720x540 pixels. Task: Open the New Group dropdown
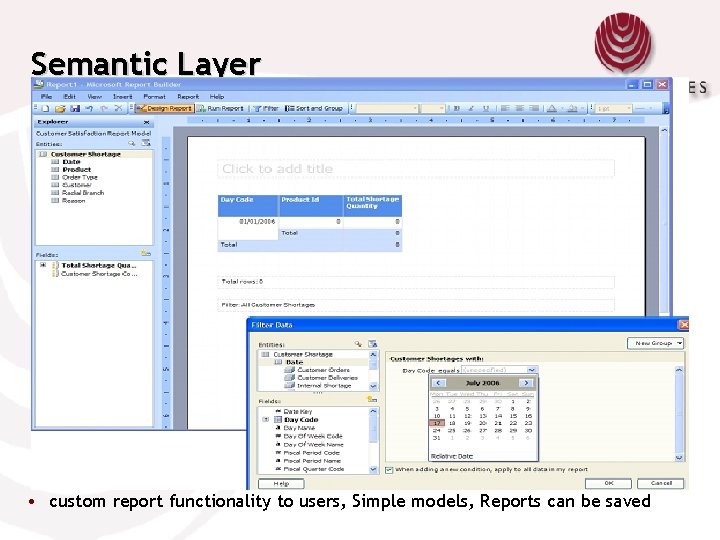point(656,343)
